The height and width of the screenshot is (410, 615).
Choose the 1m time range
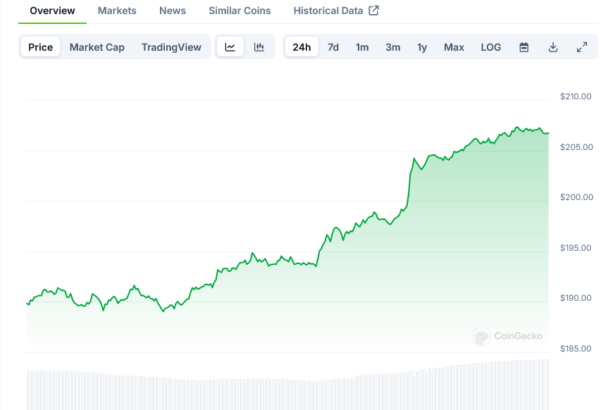click(x=362, y=47)
